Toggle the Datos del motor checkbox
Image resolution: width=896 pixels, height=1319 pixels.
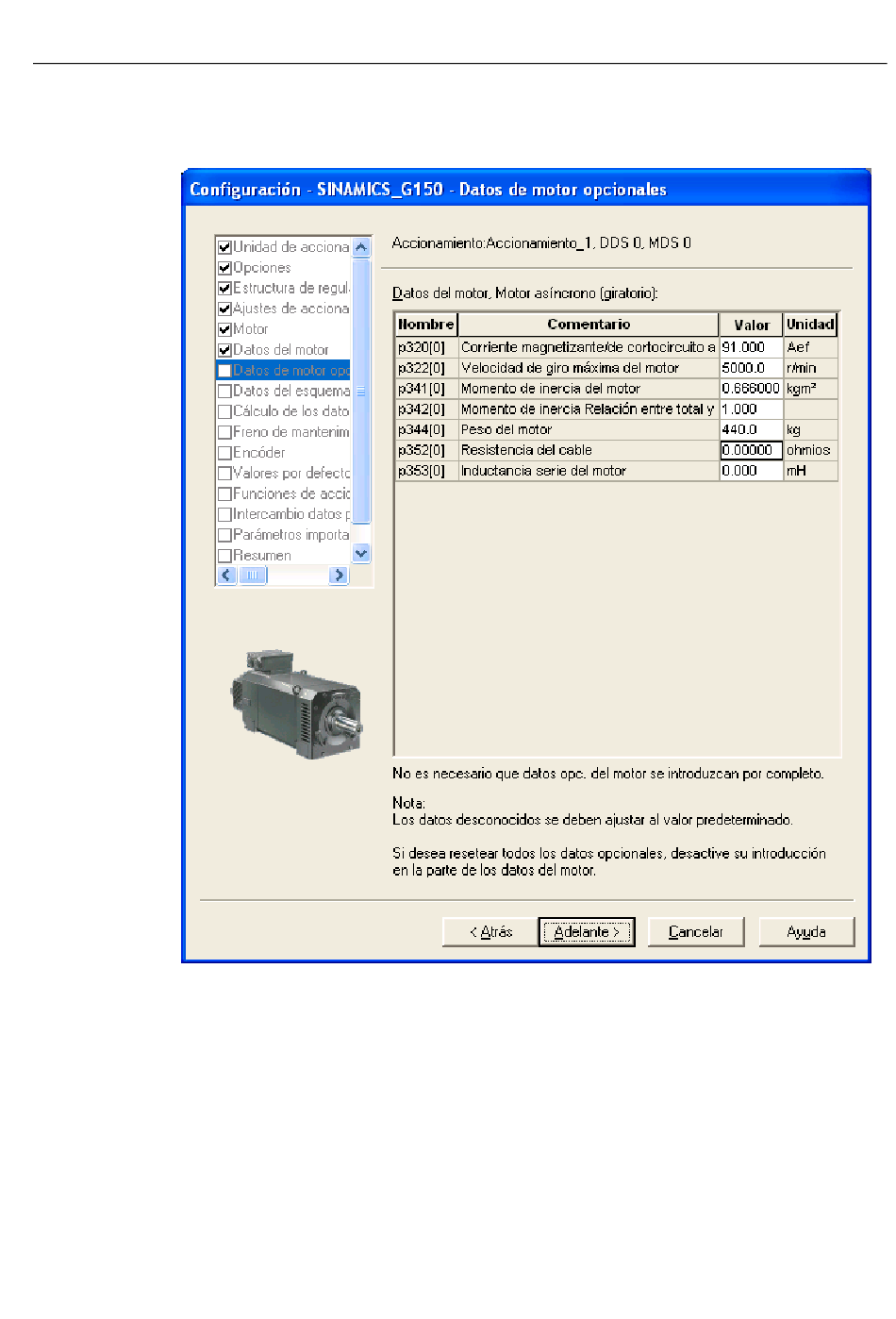point(224,350)
